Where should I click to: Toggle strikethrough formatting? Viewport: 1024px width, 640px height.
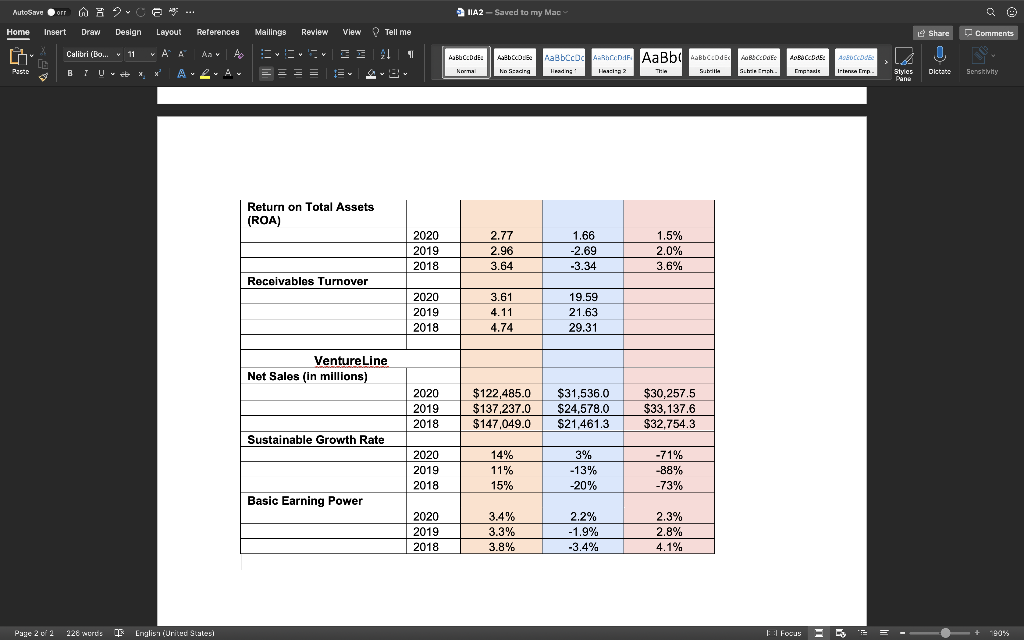click(125, 74)
